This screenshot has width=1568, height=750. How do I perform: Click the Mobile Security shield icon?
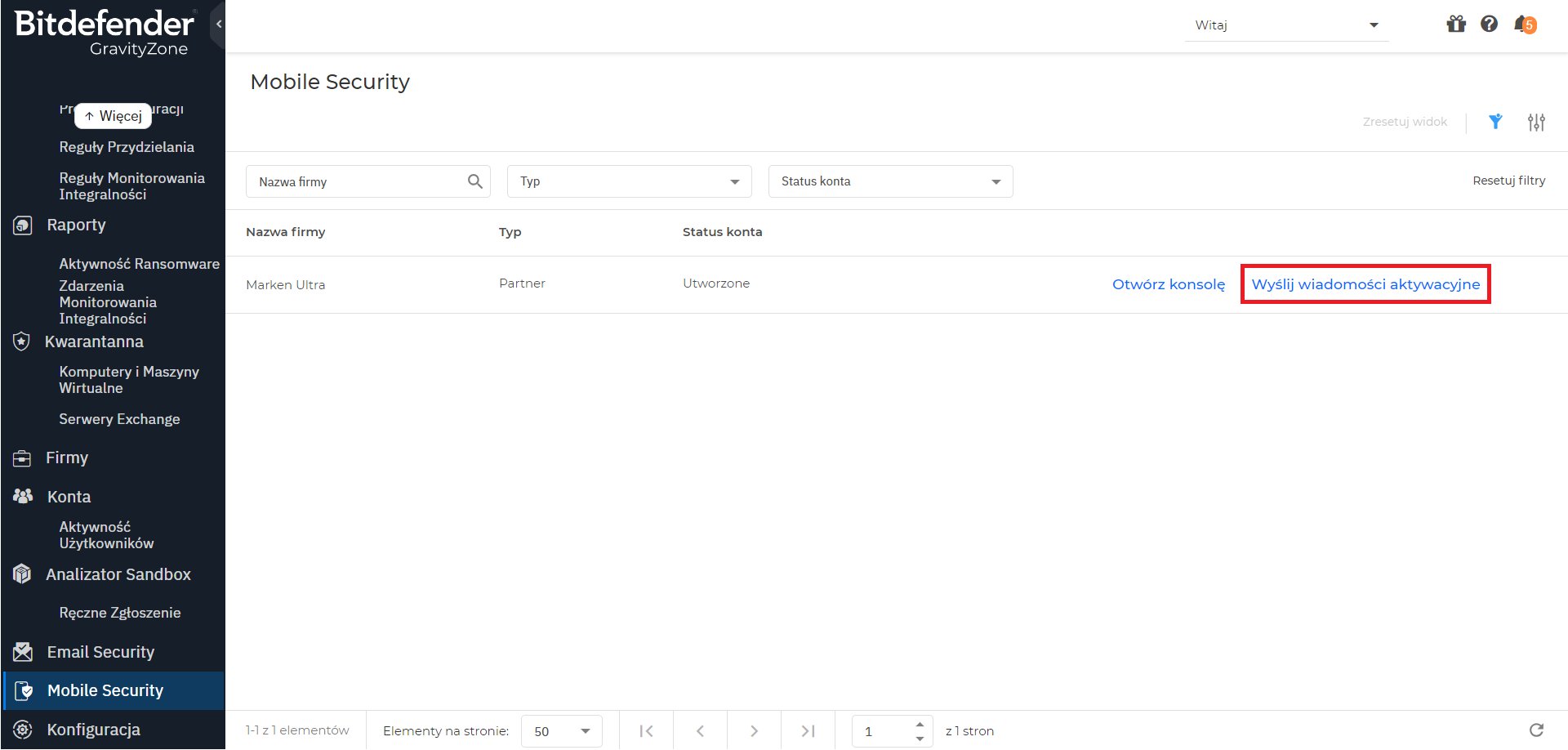24,690
